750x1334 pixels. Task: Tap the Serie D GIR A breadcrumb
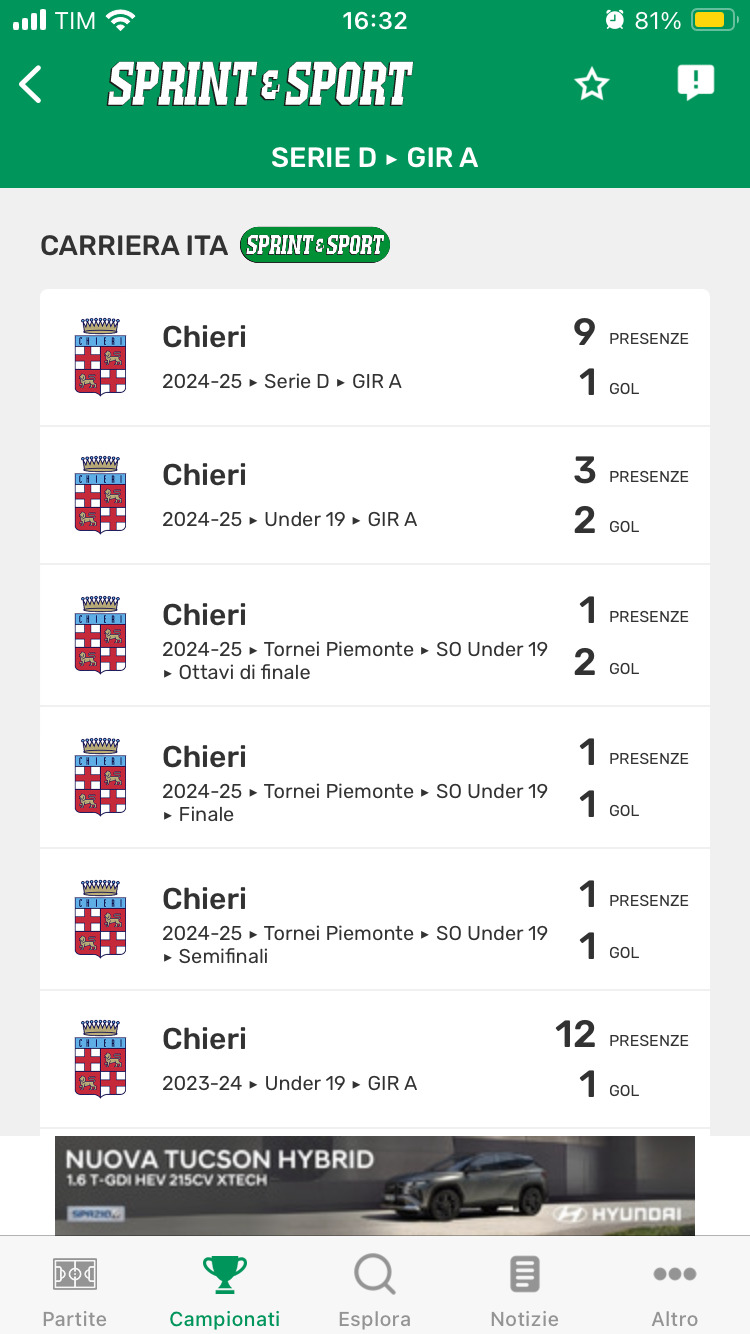(x=375, y=158)
